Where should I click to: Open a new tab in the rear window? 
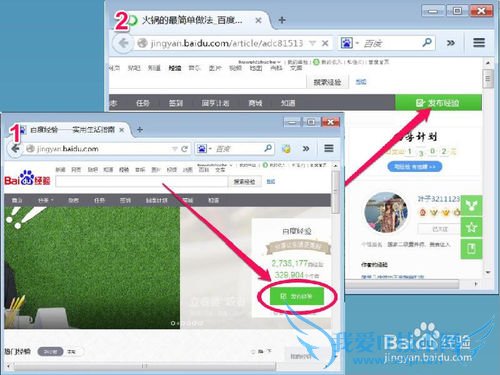(x=282, y=20)
